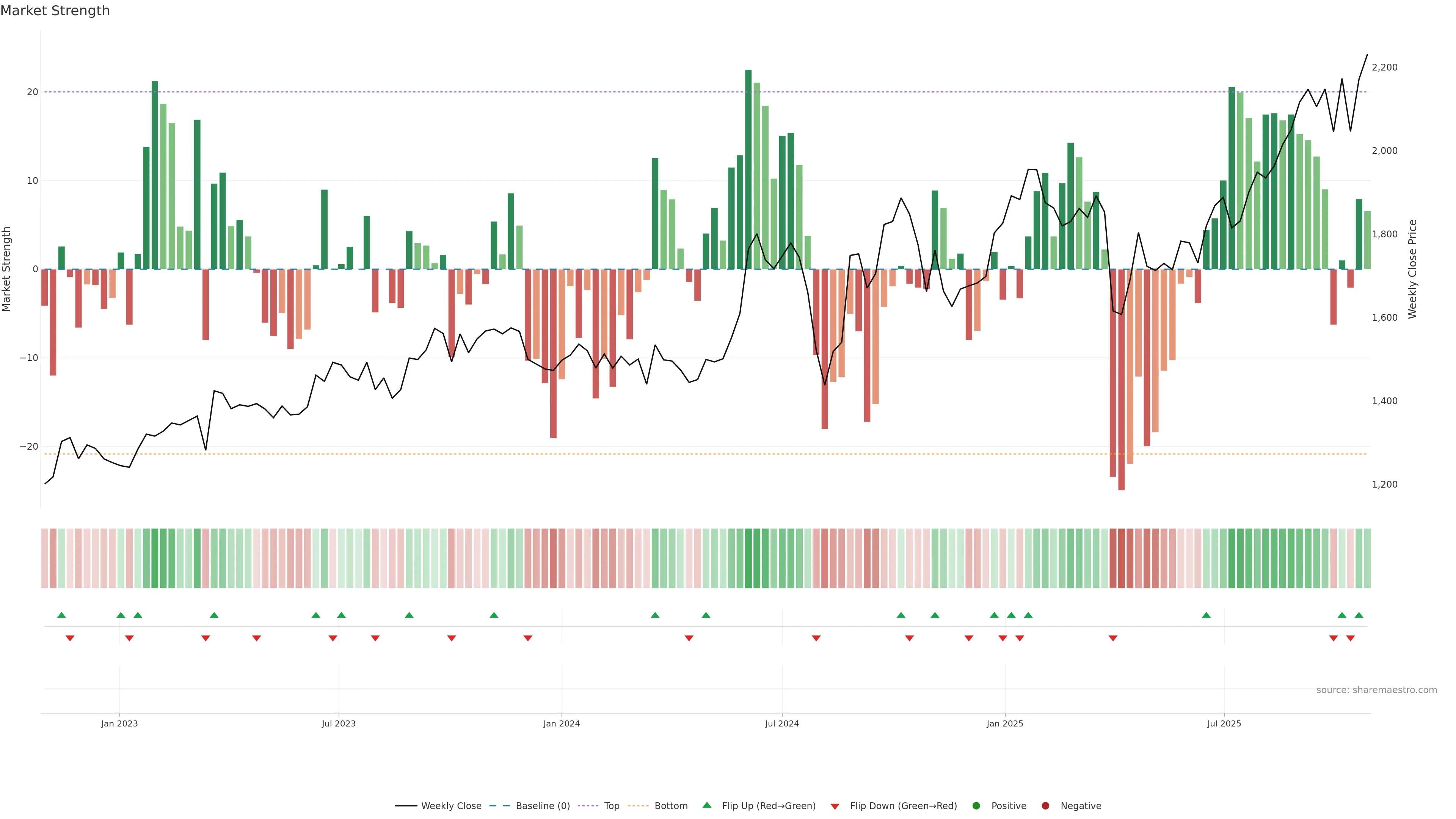Click the red Flip Down triangle legend icon

click(x=835, y=806)
